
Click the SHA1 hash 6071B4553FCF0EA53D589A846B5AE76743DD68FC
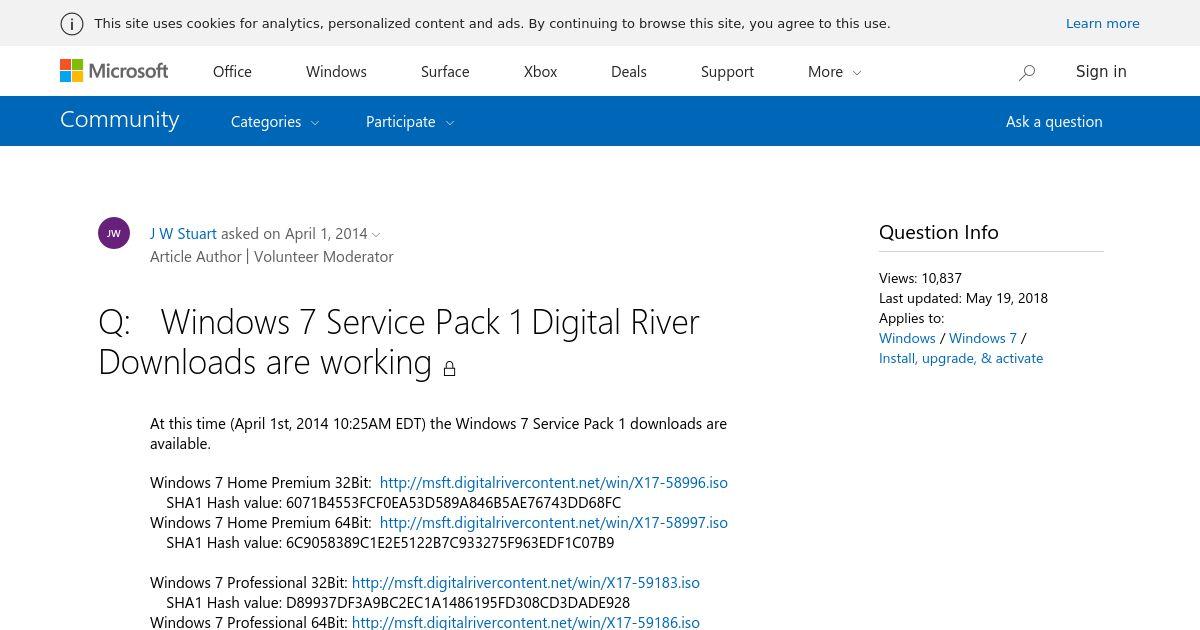pos(453,502)
